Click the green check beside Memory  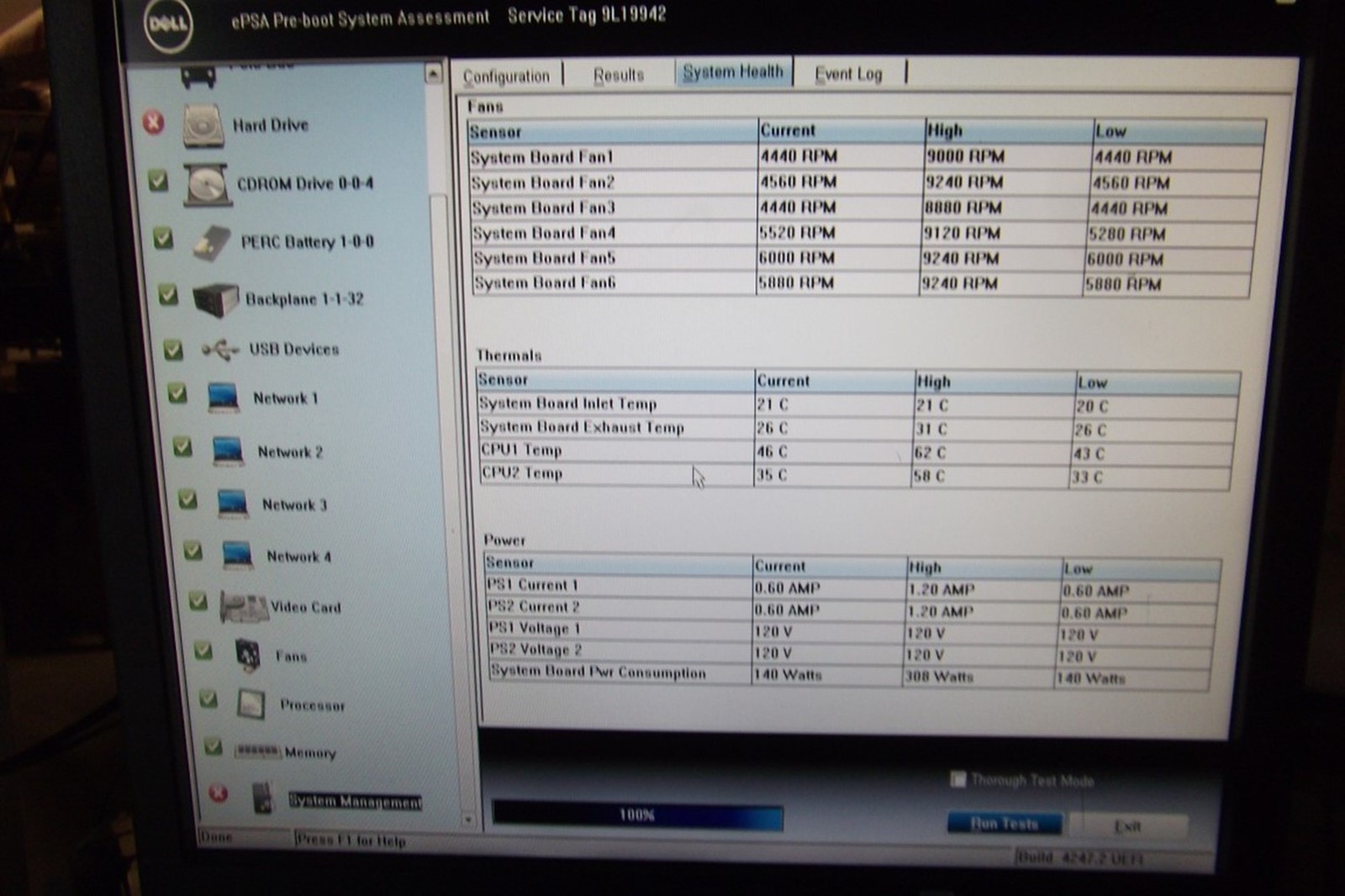coord(214,746)
